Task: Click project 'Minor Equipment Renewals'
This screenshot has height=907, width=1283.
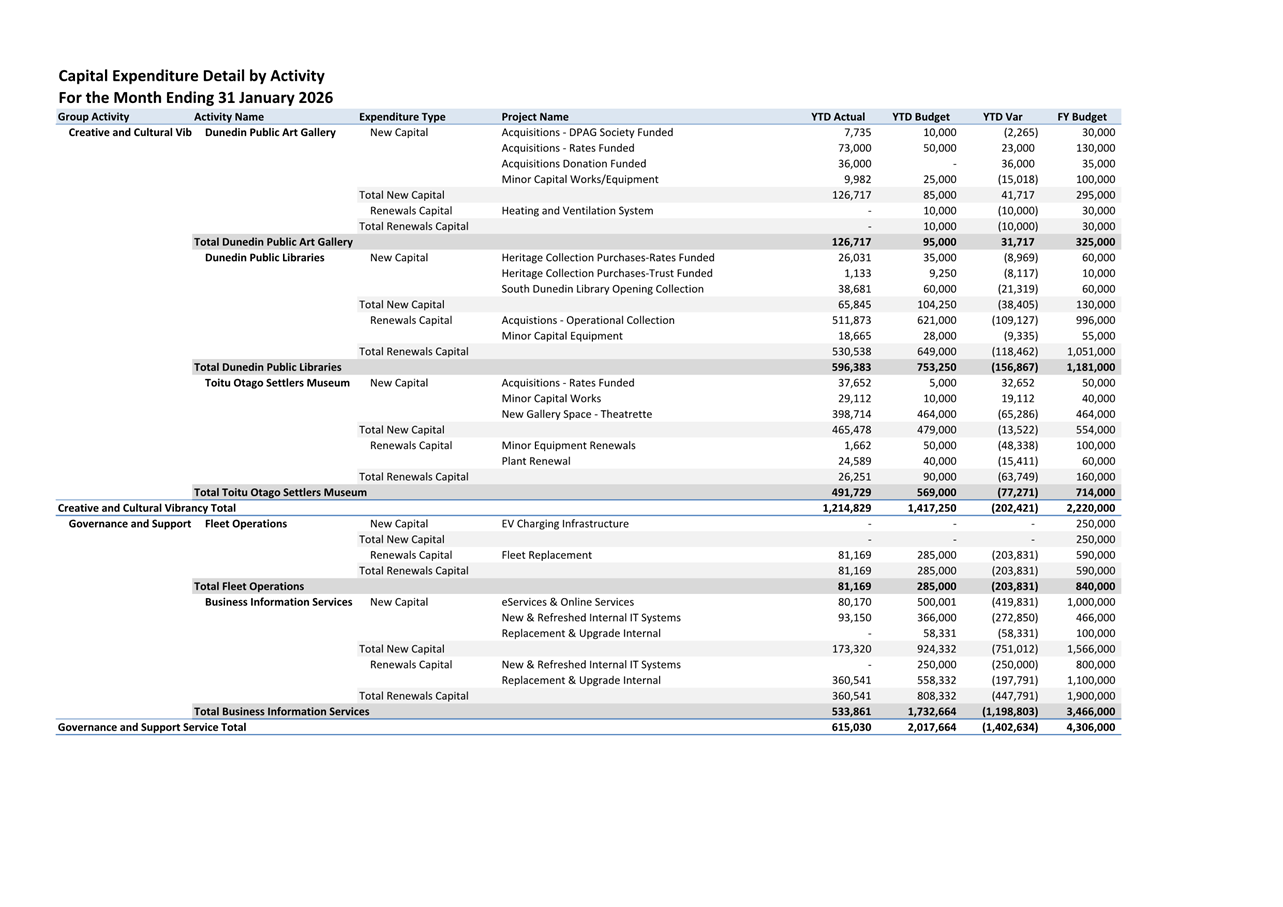Action: coord(568,446)
